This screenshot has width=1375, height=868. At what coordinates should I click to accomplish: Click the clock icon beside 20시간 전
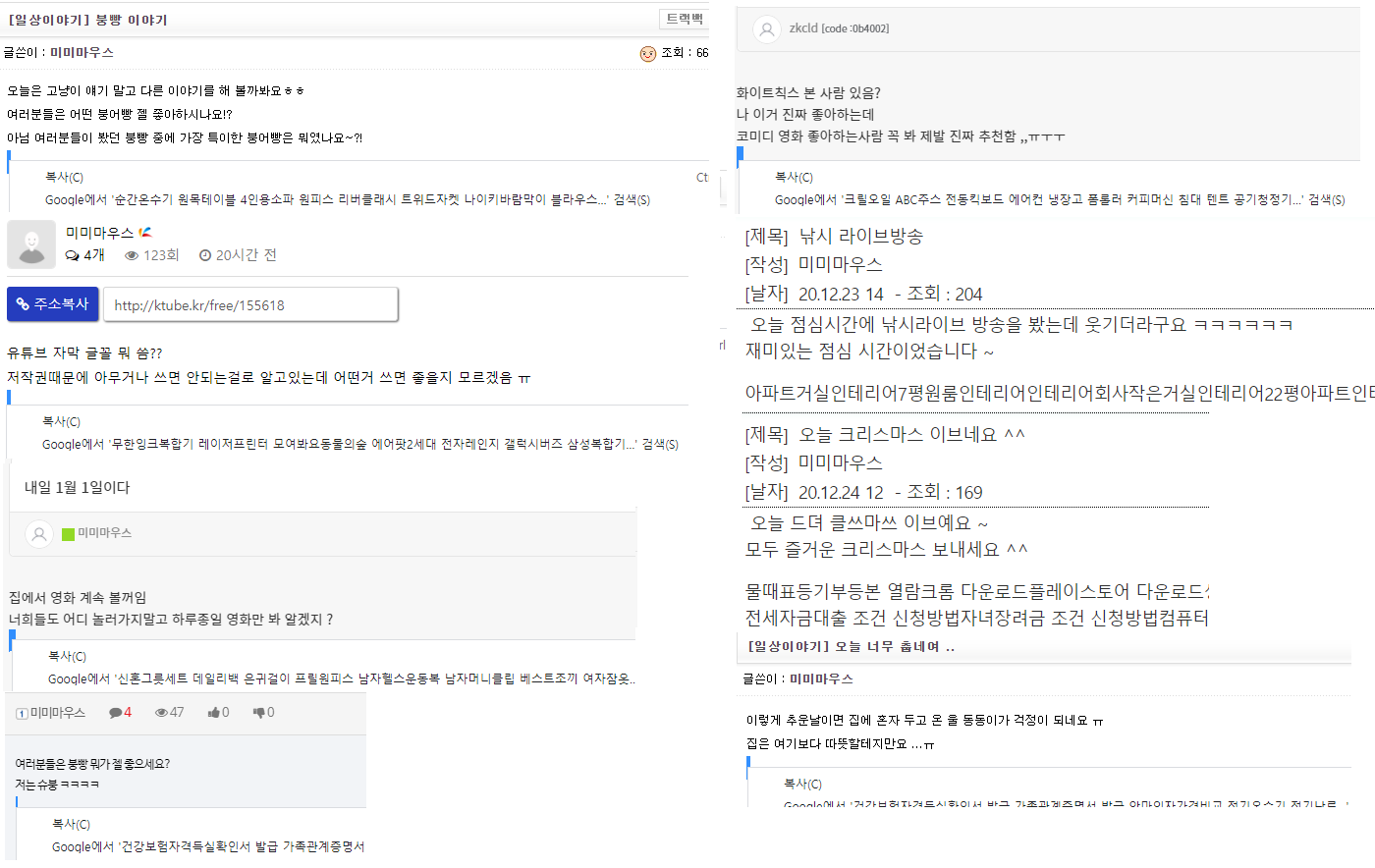pyautogui.click(x=205, y=255)
